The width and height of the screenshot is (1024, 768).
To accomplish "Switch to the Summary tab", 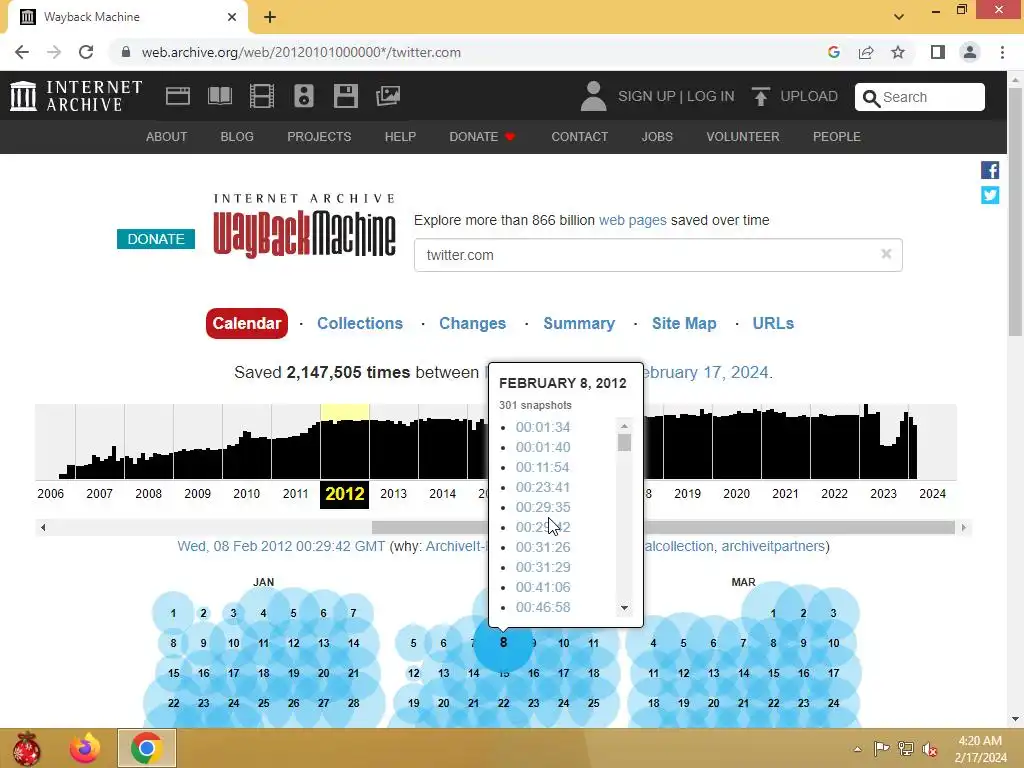I will 579,323.
